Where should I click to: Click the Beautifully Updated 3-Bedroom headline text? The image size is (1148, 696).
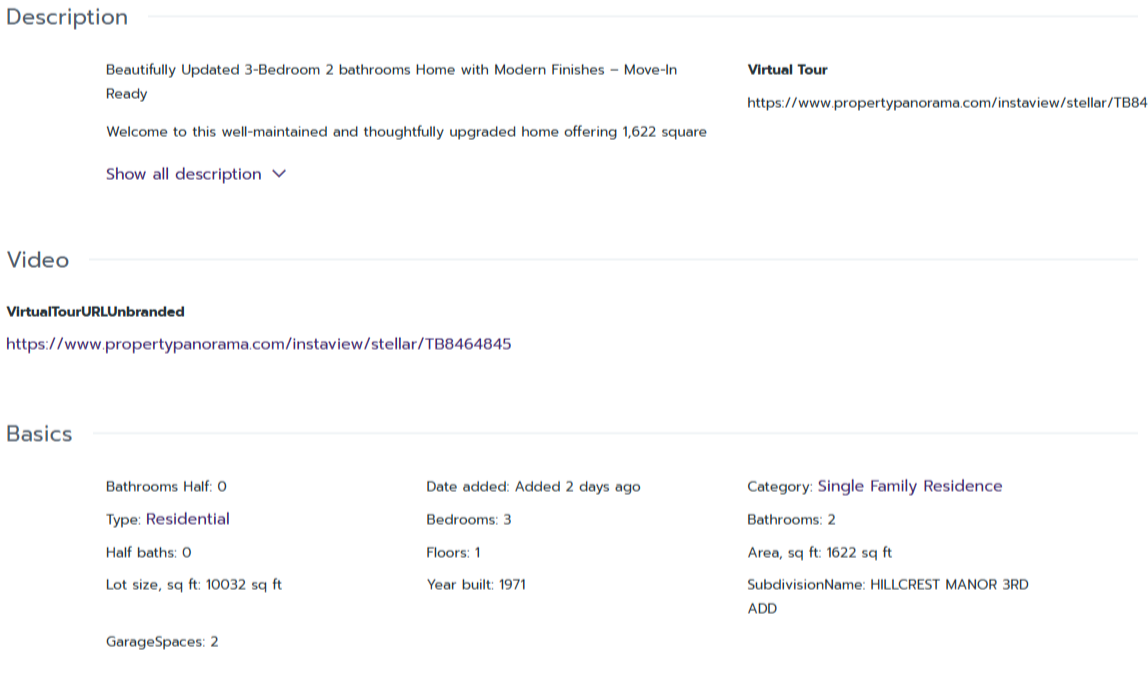tap(391, 71)
